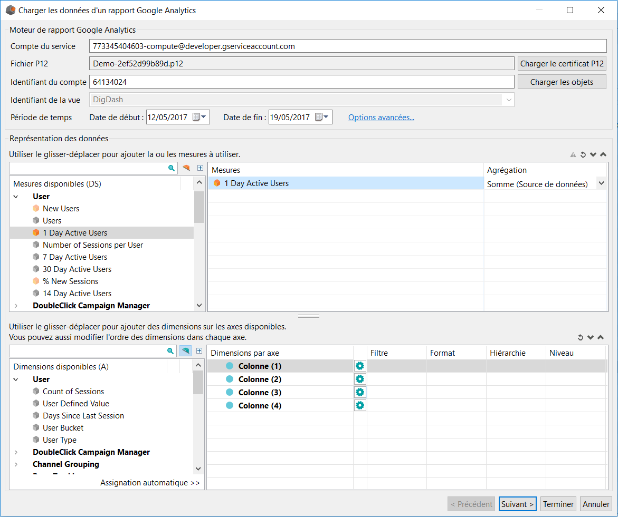Screen dimensions: 618x517
Task: Open the Agrégation Somme dropdown
Action: (x=600, y=184)
